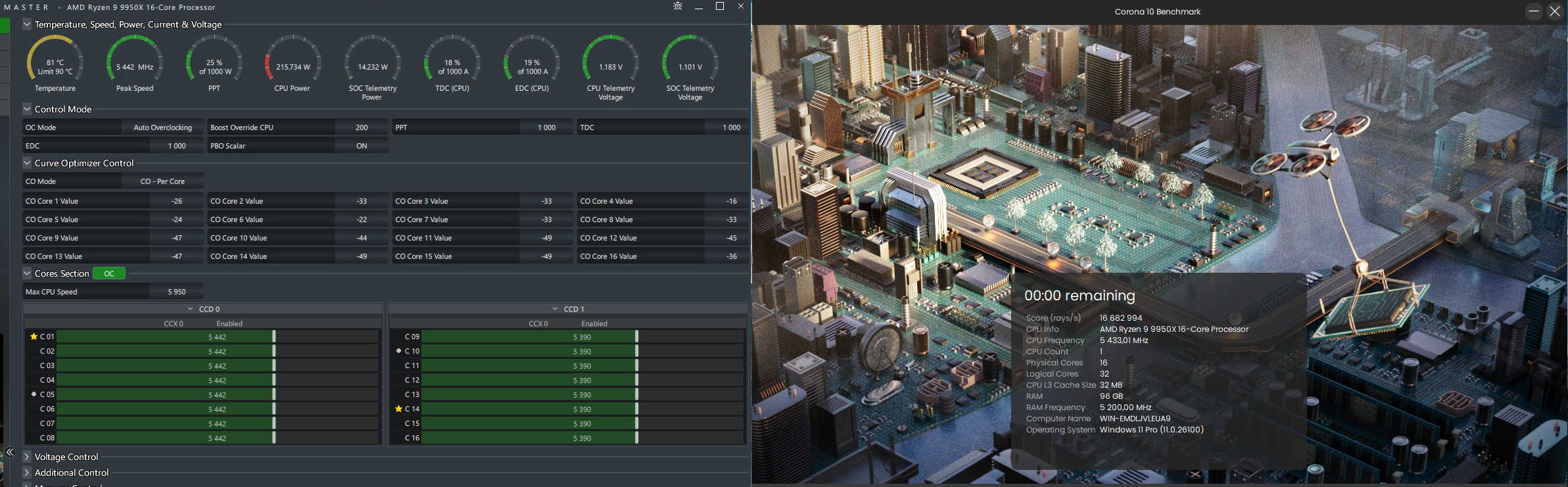The width and height of the screenshot is (1568, 487).
Task: Toggle the green OC button in Cores Section
Action: [x=109, y=273]
